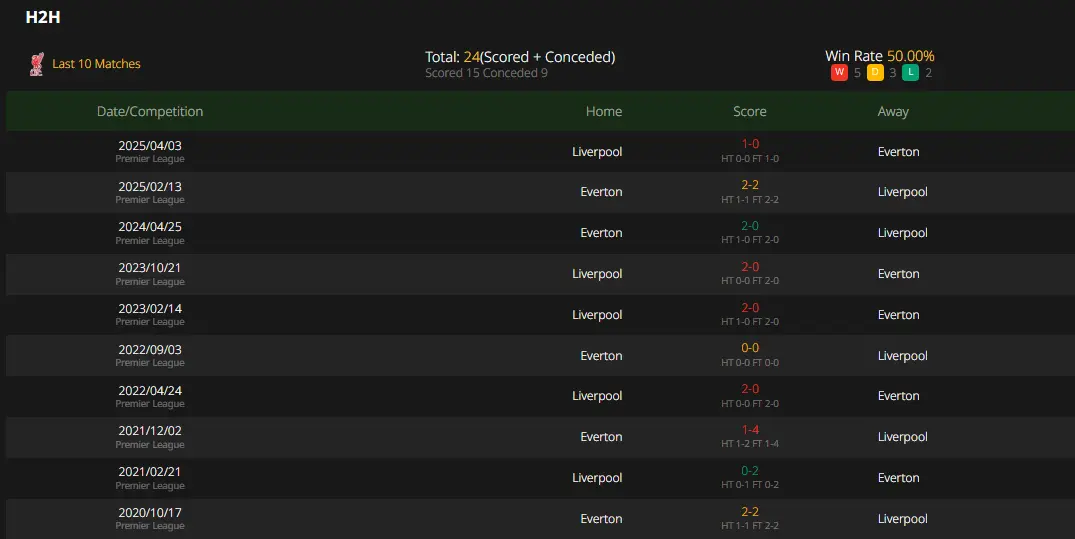Click away team Liverpool in 2021/12/02 row
The height and width of the screenshot is (539, 1075).
click(902, 437)
